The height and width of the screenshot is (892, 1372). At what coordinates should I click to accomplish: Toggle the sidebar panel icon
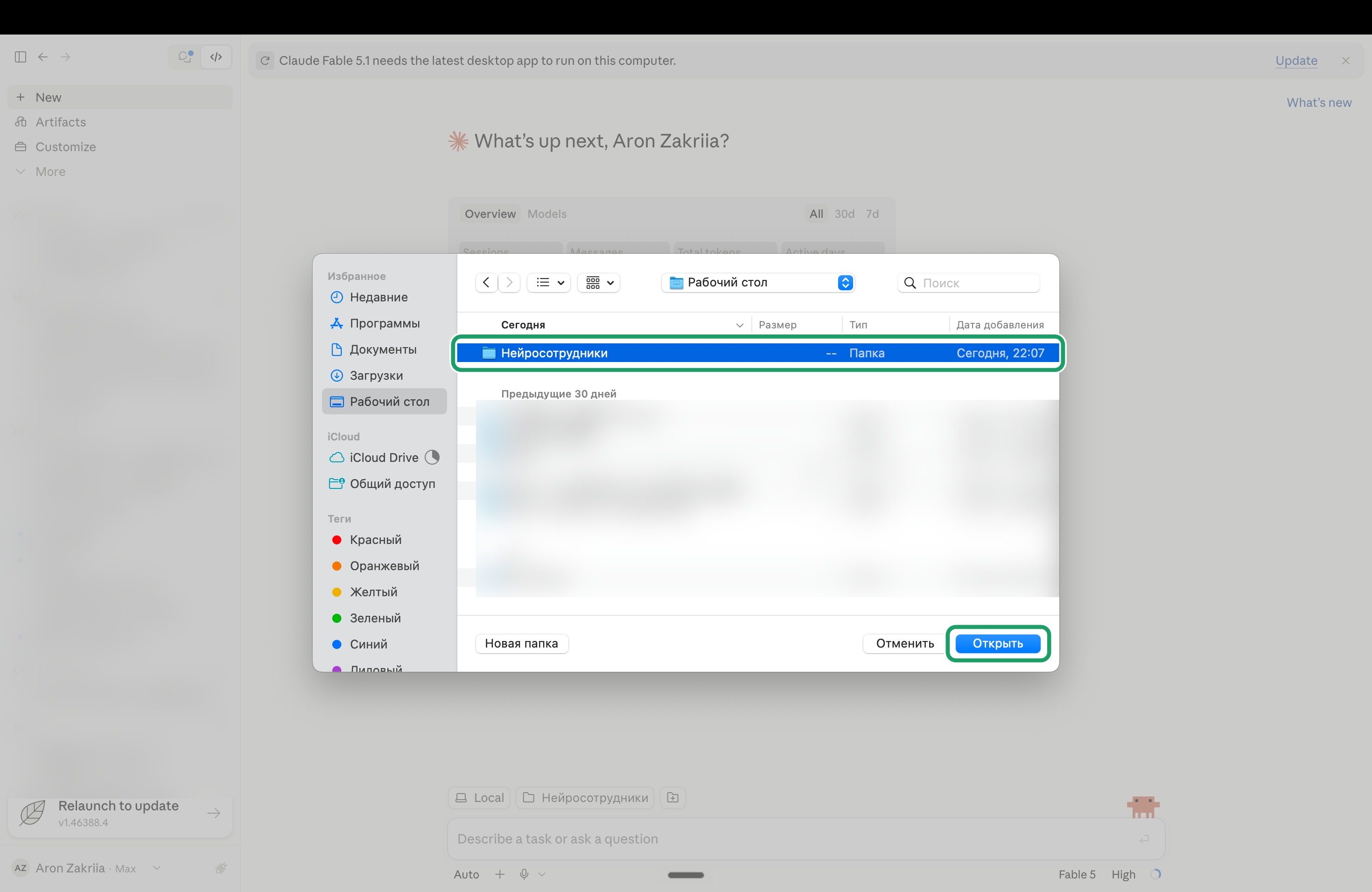tap(20, 56)
